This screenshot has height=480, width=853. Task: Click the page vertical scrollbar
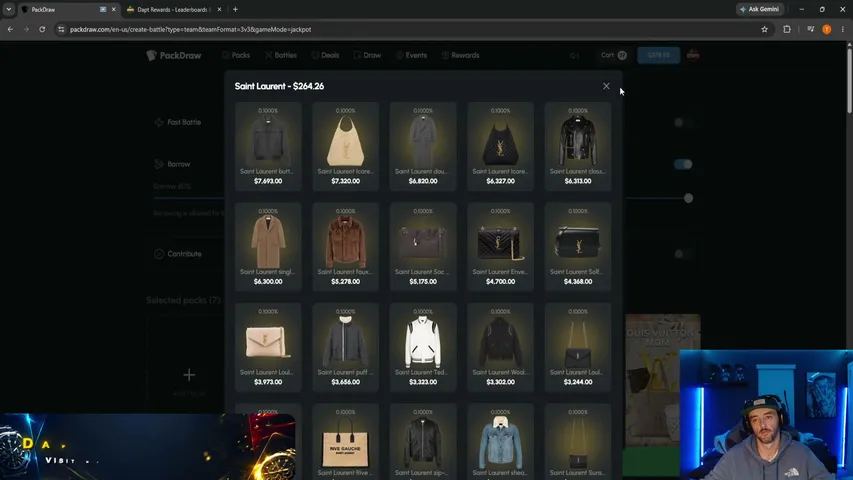coord(849,79)
